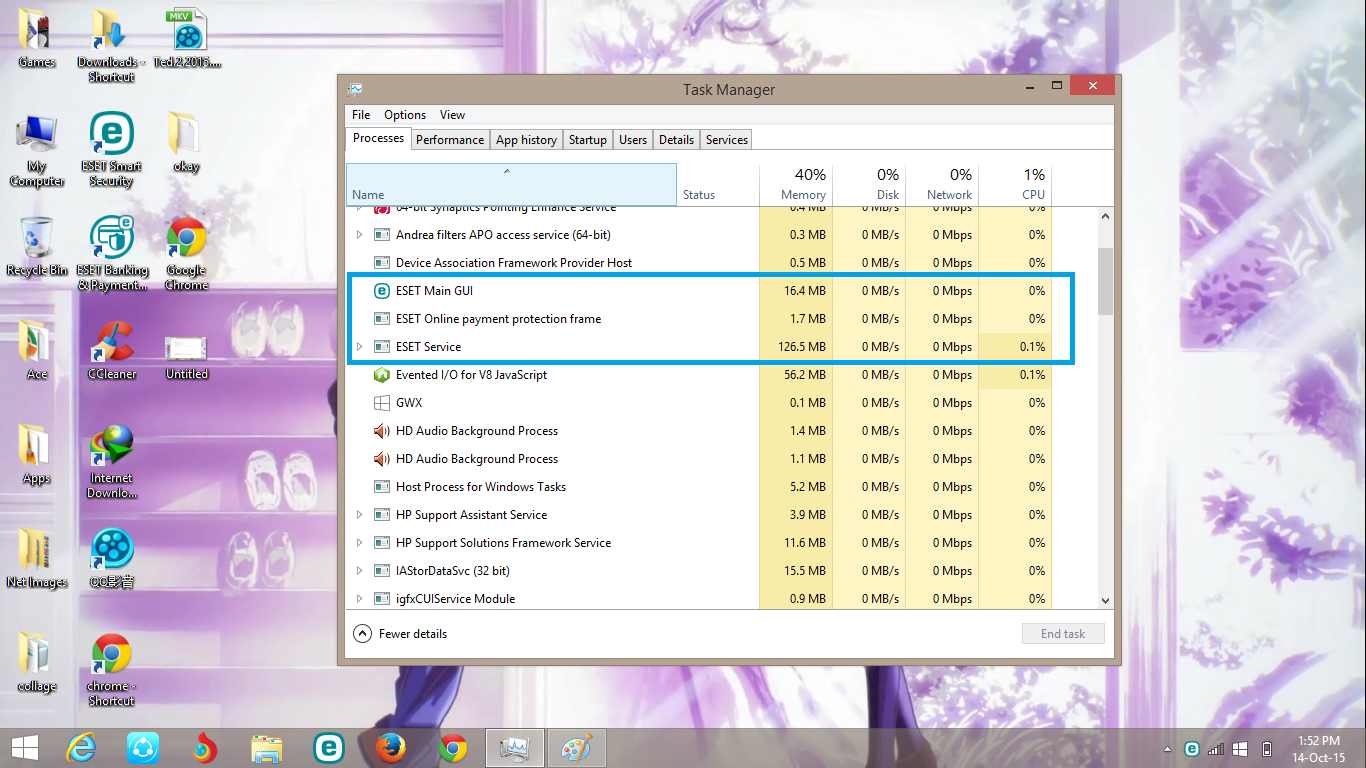Select the collage folder on the desktop
1366x768 pixels.
click(x=37, y=662)
